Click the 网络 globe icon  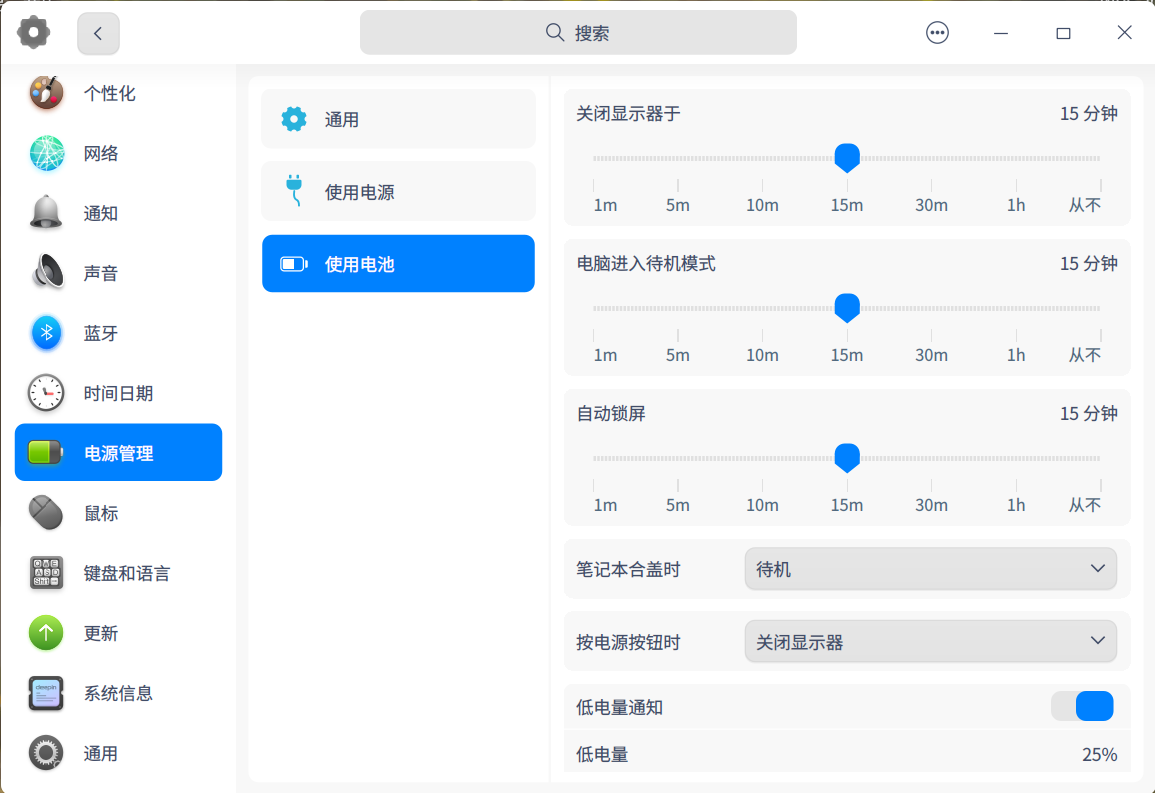coord(46,153)
